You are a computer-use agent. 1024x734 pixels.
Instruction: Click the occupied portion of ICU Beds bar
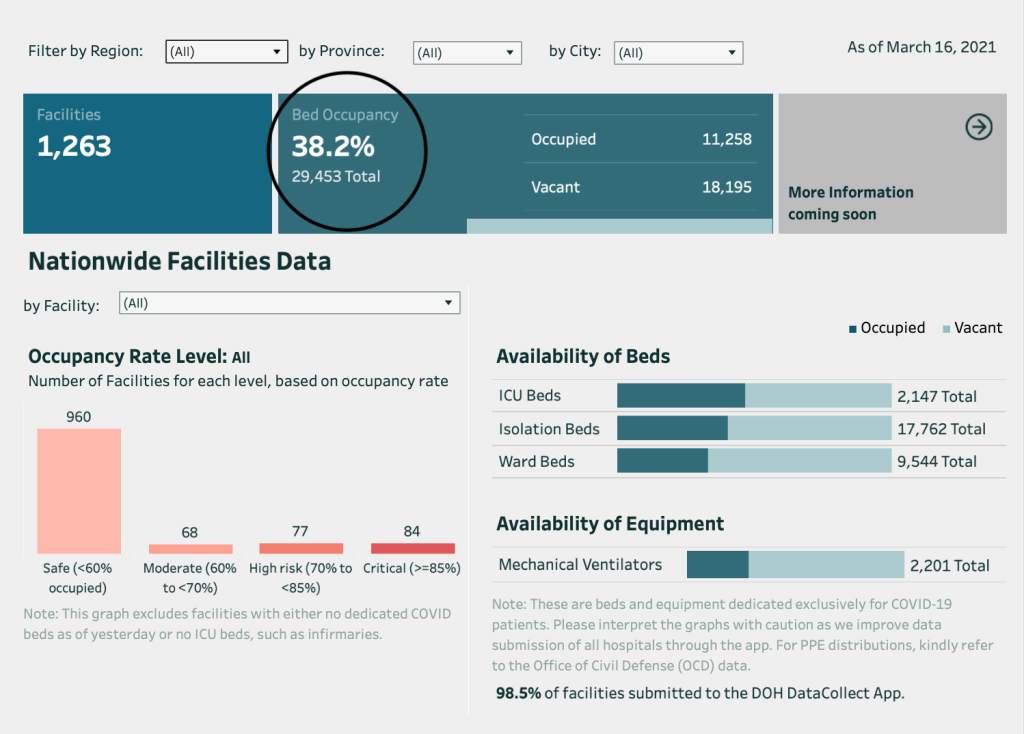click(680, 395)
